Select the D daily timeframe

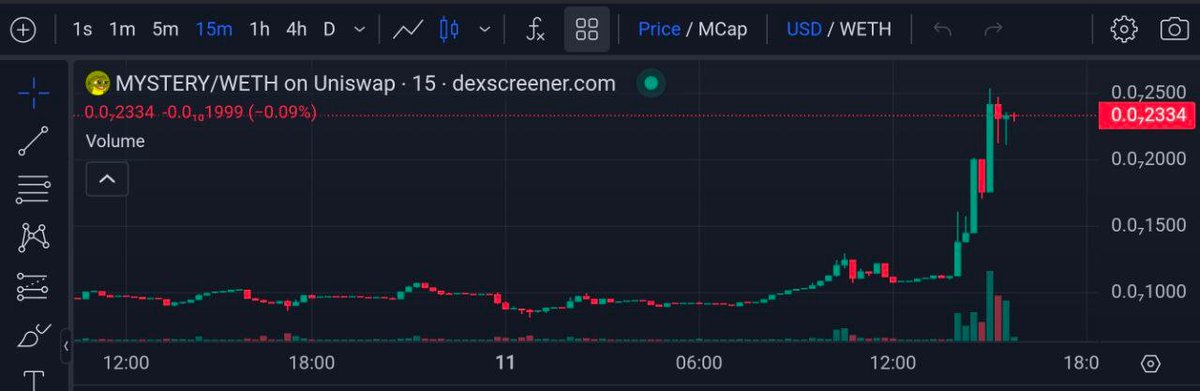(x=329, y=30)
